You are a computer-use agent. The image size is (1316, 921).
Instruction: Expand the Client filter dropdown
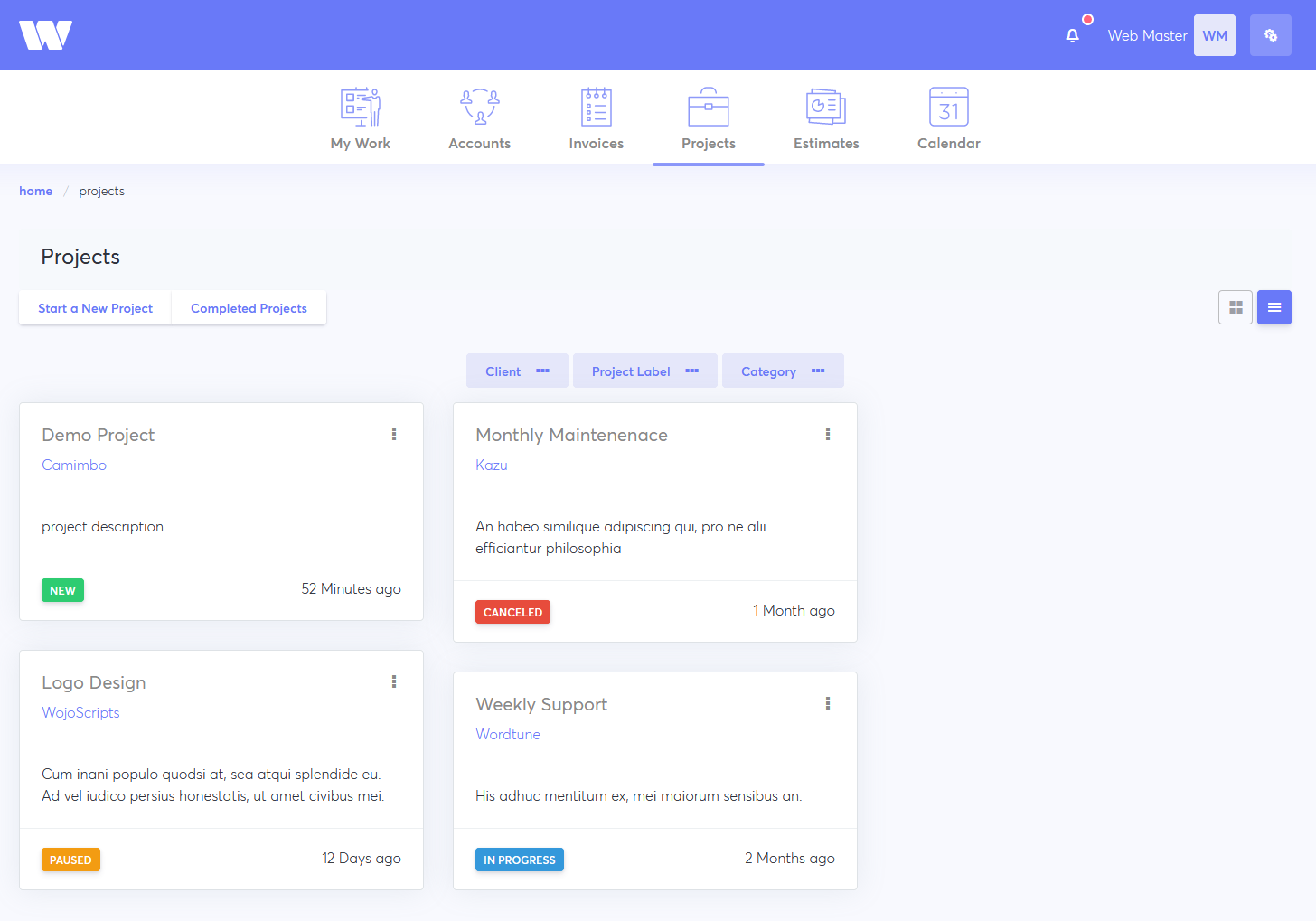coord(517,371)
